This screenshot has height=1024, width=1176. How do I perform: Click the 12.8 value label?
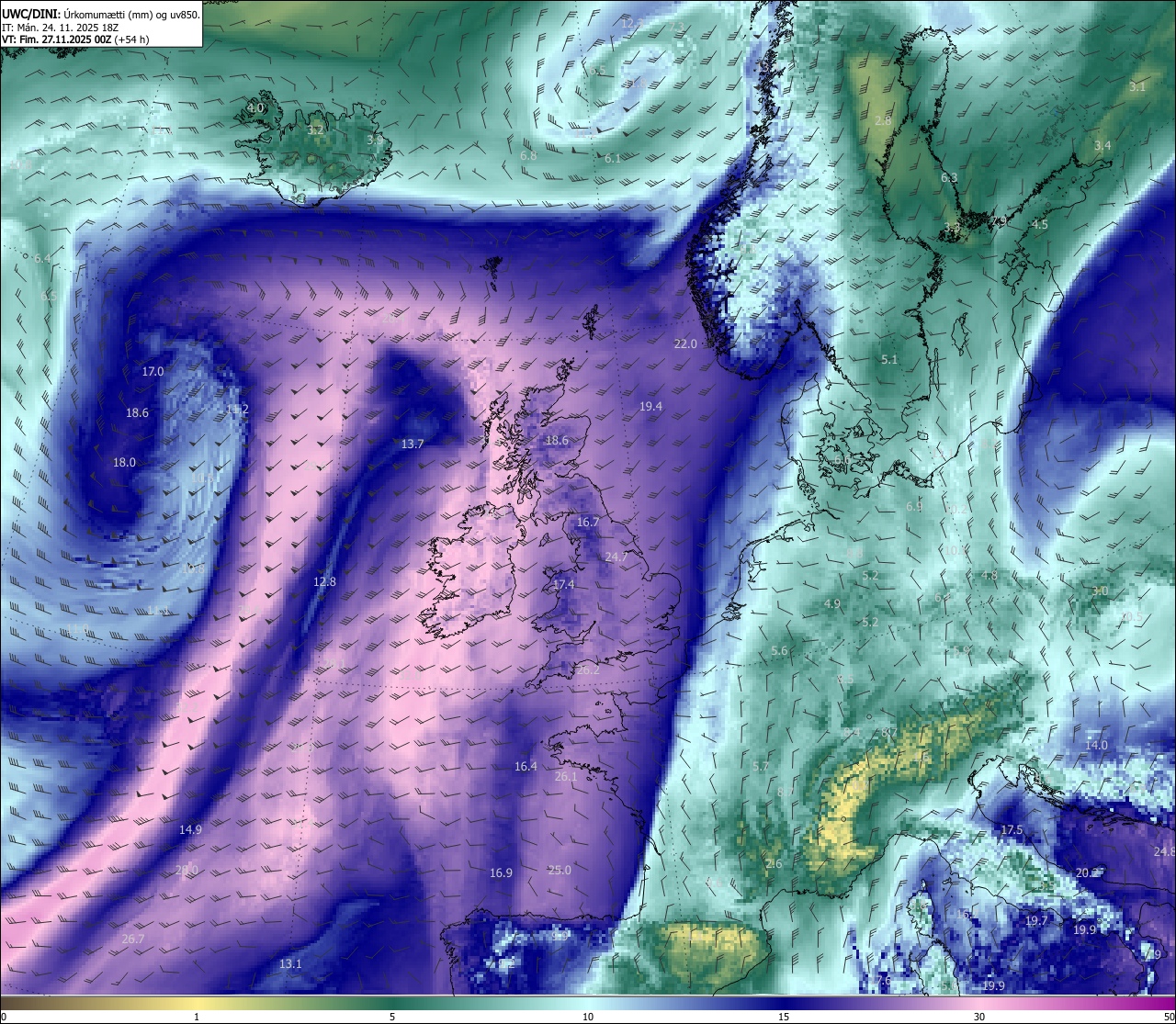click(x=324, y=581)
